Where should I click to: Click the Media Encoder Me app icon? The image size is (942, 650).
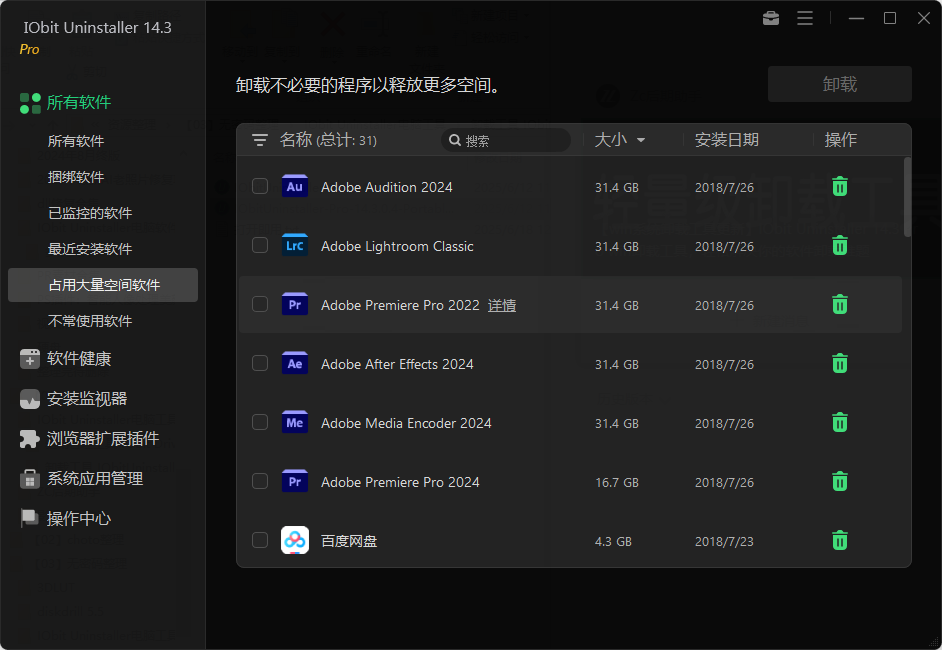tap(294, 422)
